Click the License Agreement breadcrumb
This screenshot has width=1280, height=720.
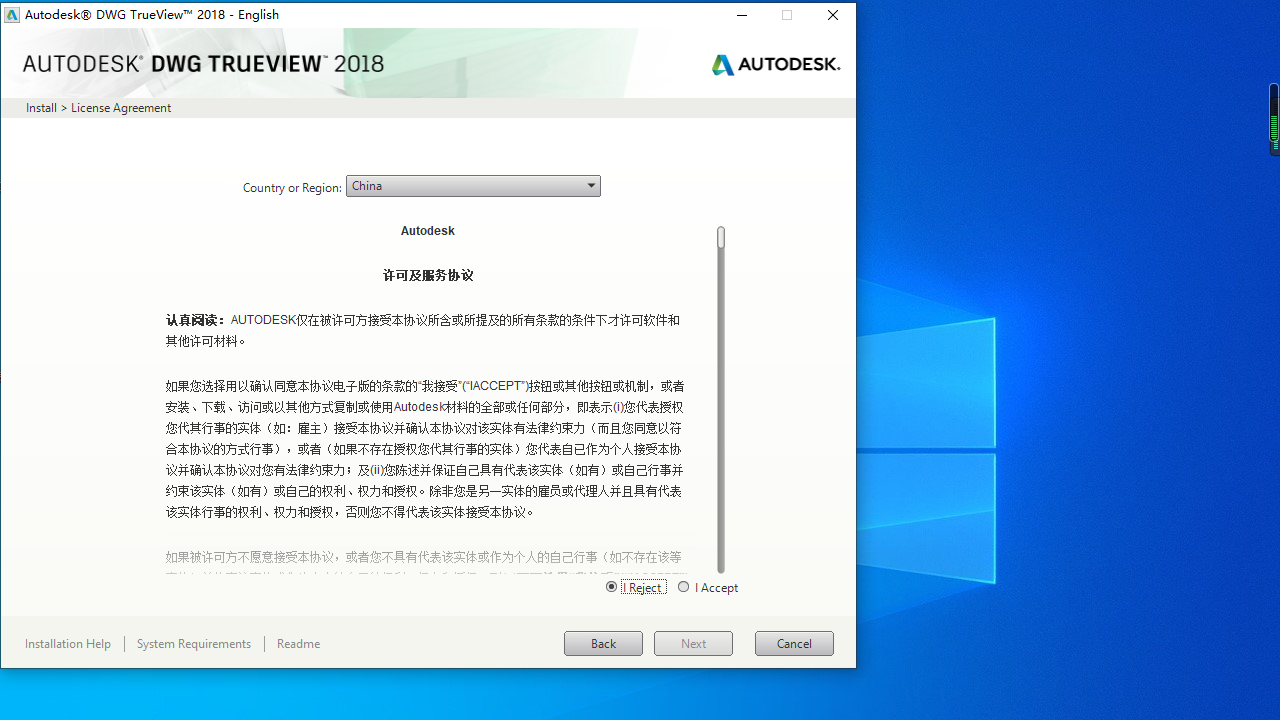tap(120, 107)
